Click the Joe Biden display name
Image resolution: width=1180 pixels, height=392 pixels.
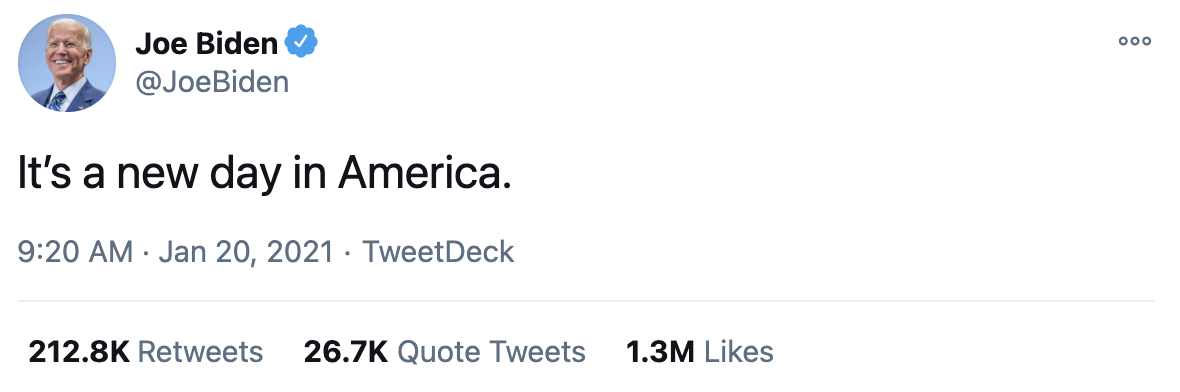[206, 44]
